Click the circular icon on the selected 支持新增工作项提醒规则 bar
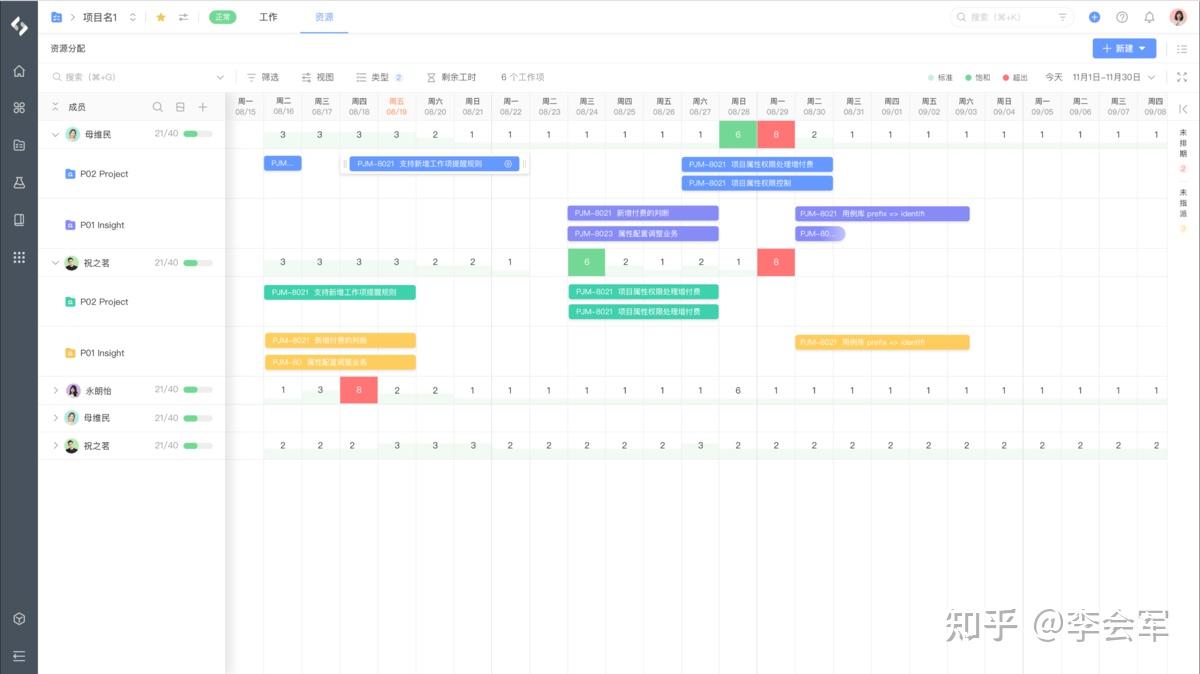The image size is (1200, 674). [x=508, y=163]
